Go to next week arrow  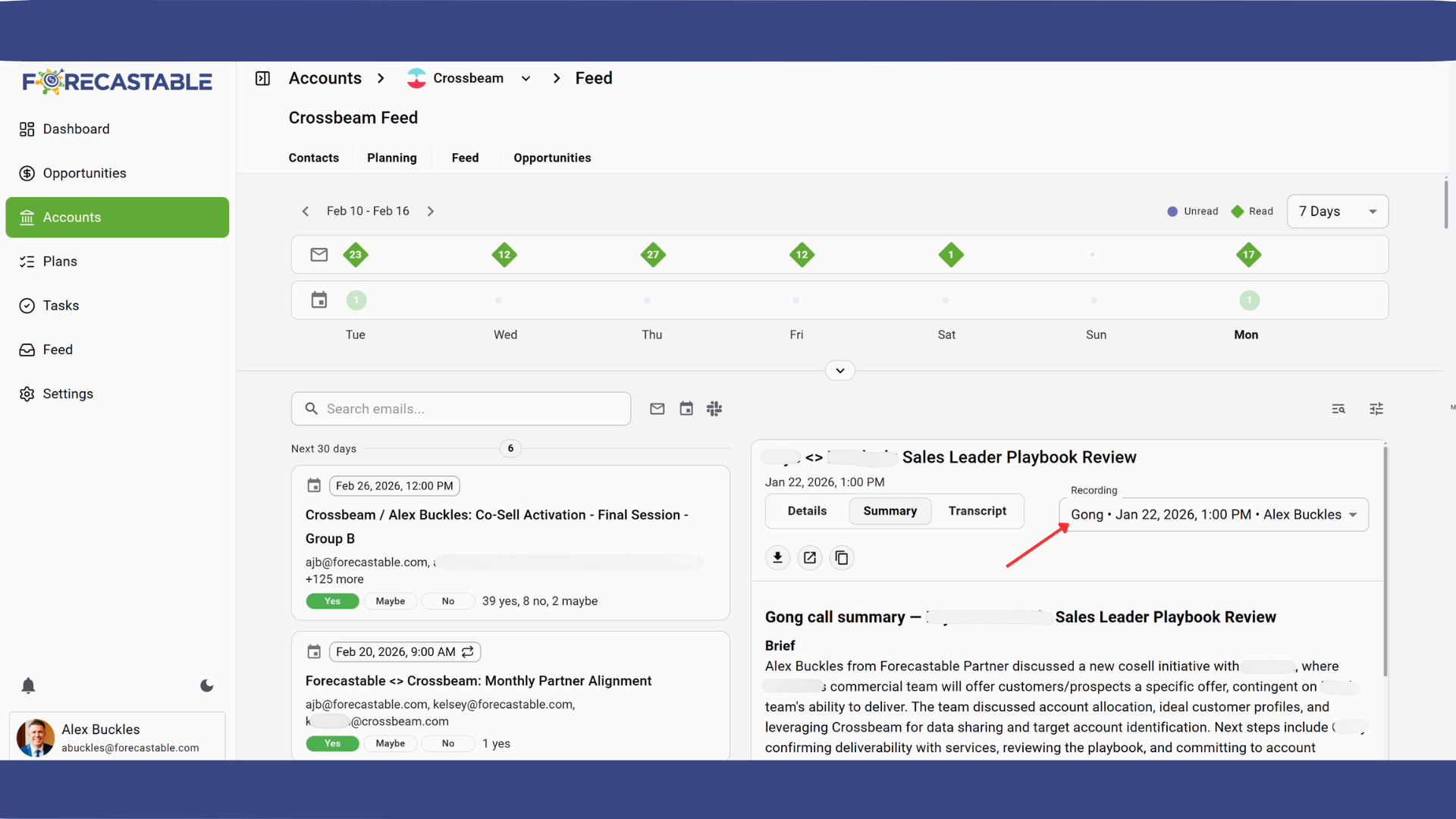[430, 212]
